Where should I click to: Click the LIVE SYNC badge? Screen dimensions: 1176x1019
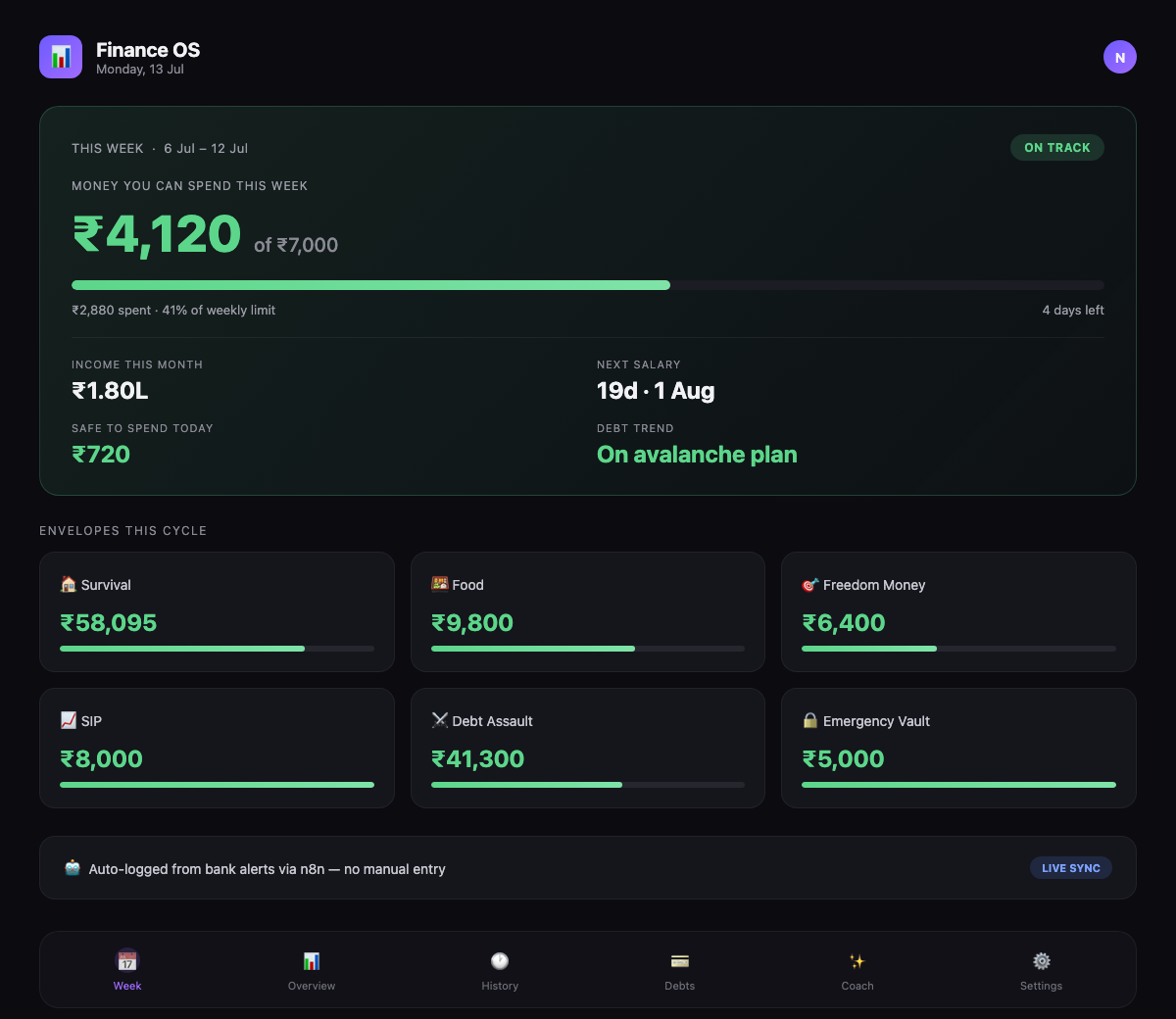(x=1071, y=868)
